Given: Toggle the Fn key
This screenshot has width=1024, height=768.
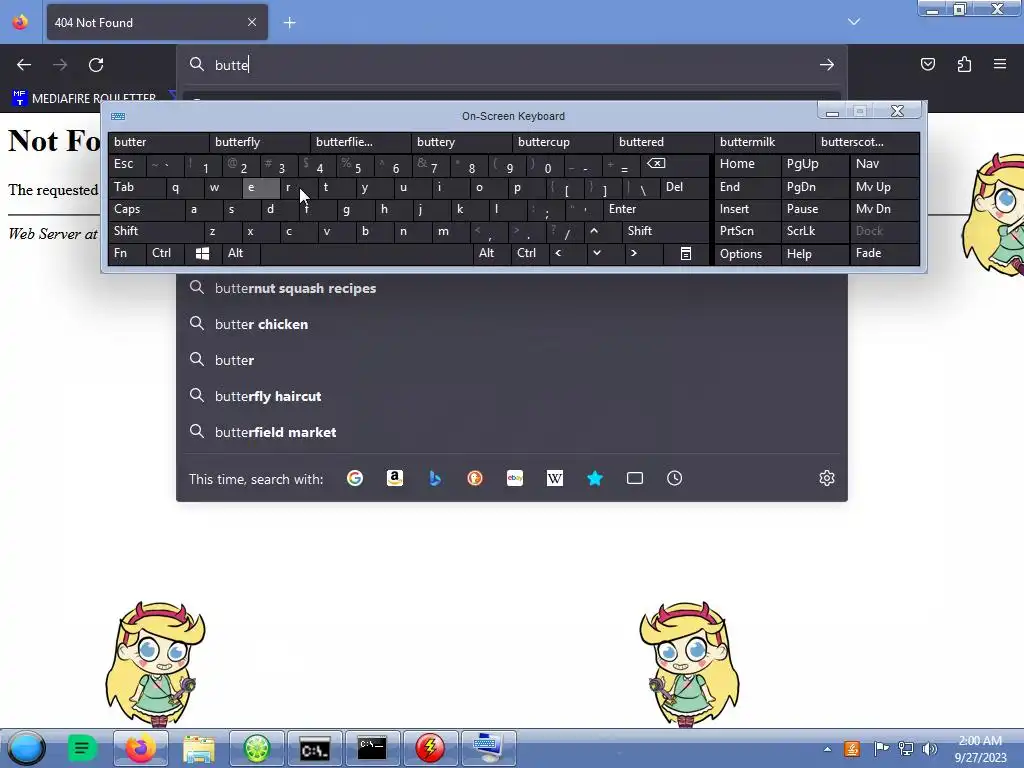Looking at the screenshot, I should click(x=127, y=253).
